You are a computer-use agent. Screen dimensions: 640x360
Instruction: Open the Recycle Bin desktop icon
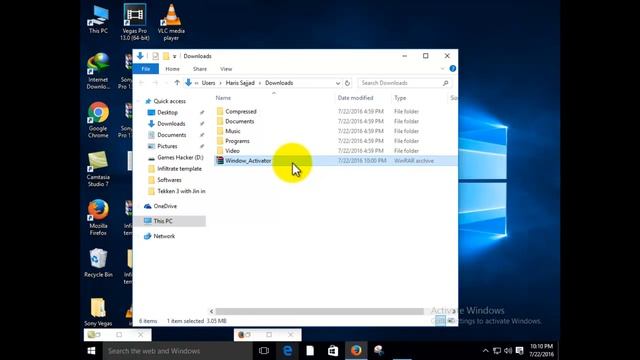98,263
